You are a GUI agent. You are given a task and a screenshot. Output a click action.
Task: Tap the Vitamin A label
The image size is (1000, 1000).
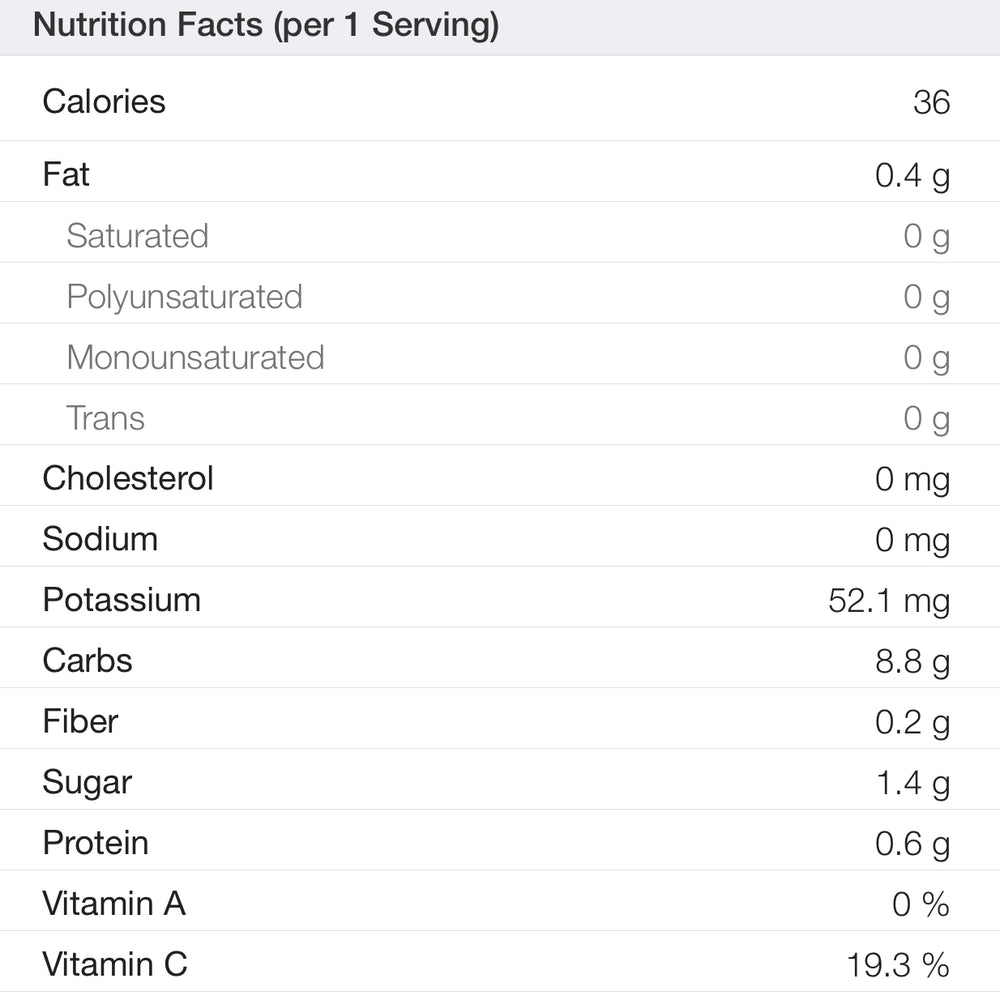click(114, 904)
